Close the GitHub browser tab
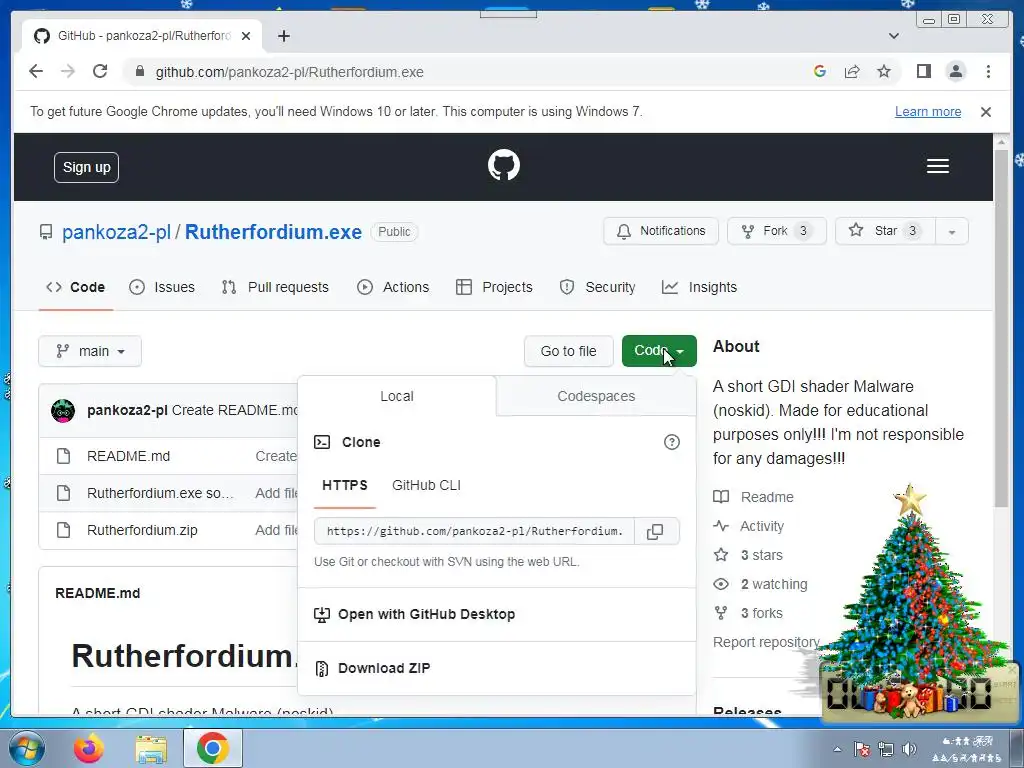 click(x=246, y=36)
